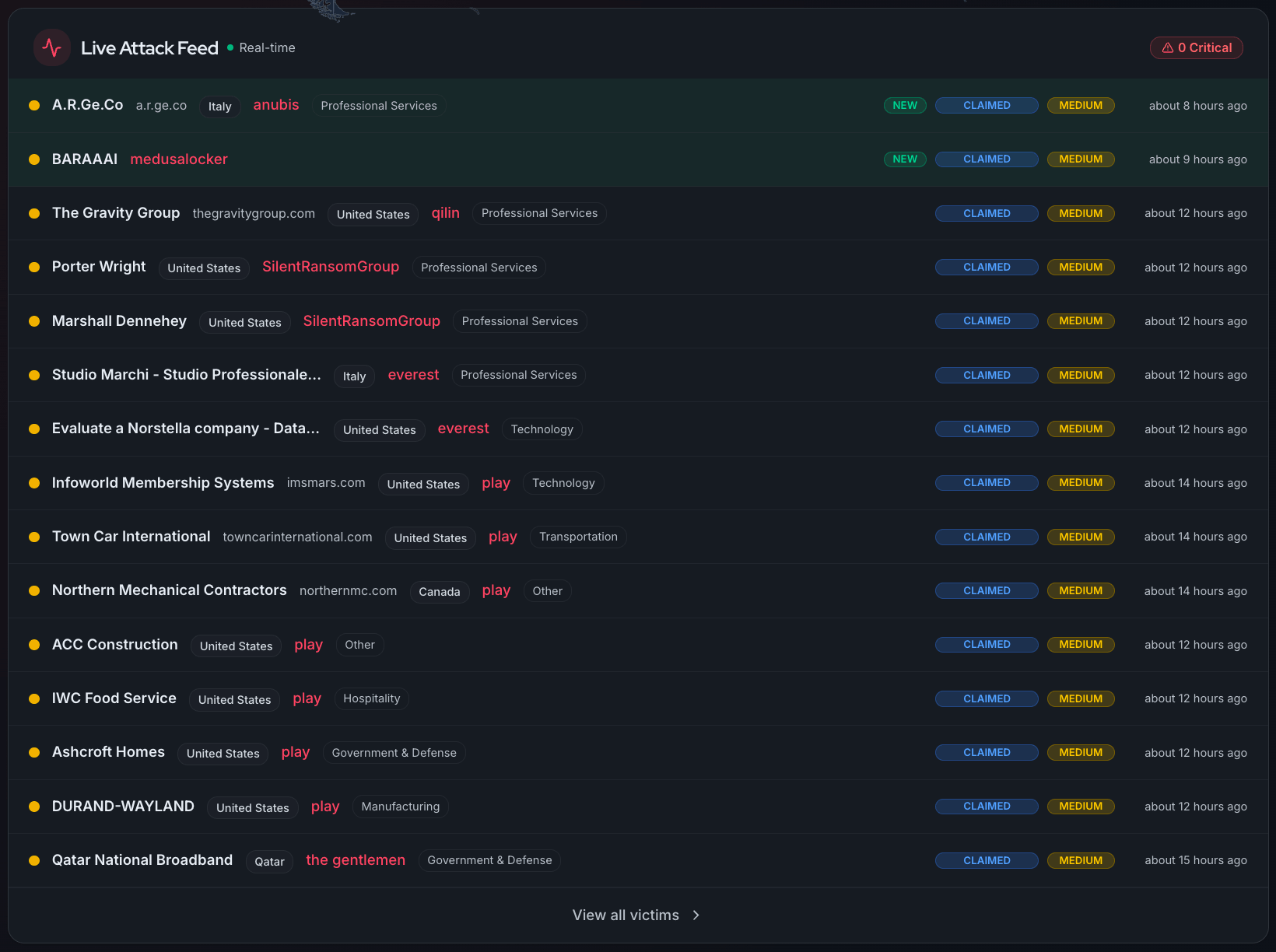The image size is (1276, 952).
Task: Click the 0 Critical badge
Action: (1197, 48)
